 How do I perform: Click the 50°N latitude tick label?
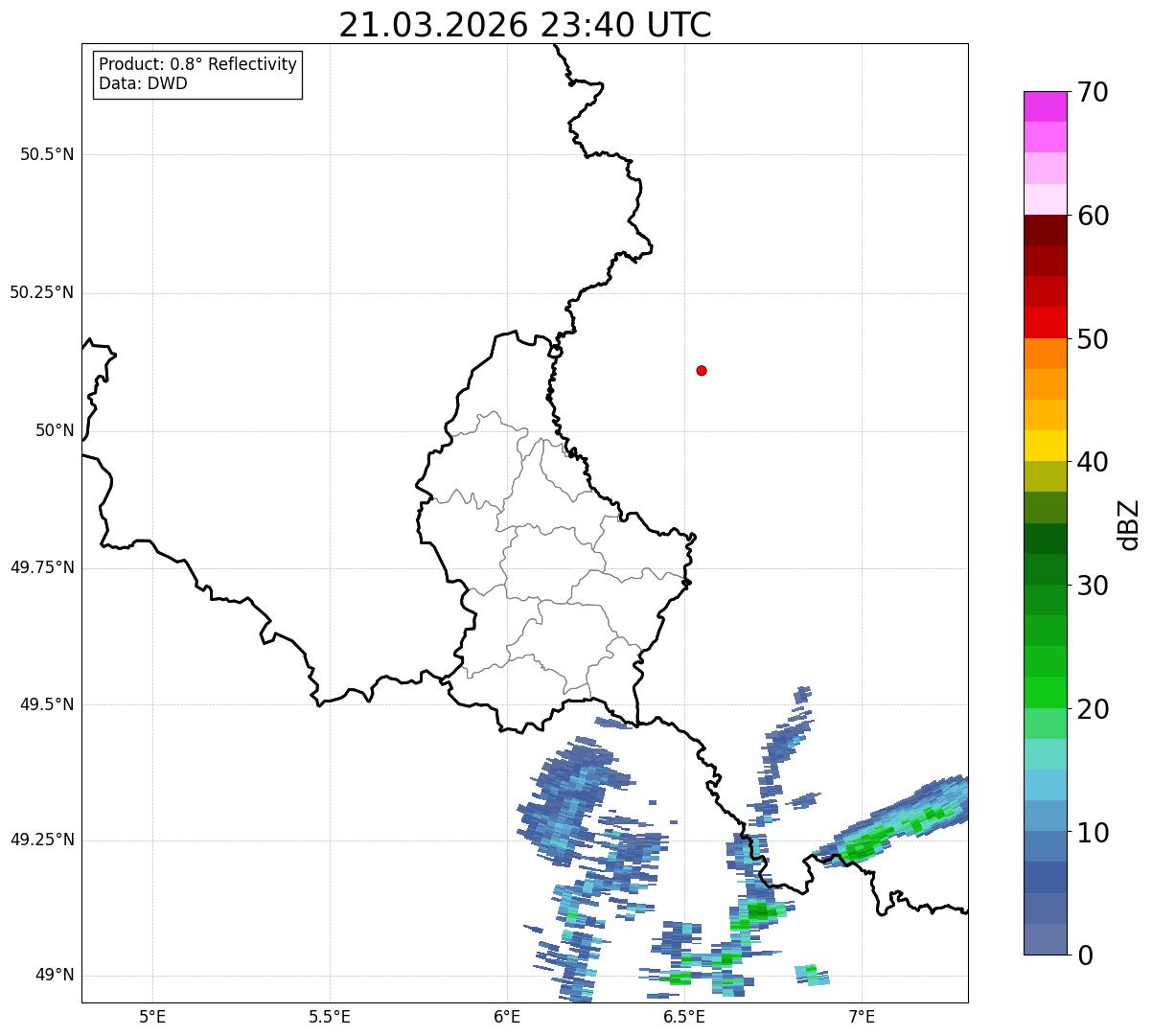coord(55,430)
